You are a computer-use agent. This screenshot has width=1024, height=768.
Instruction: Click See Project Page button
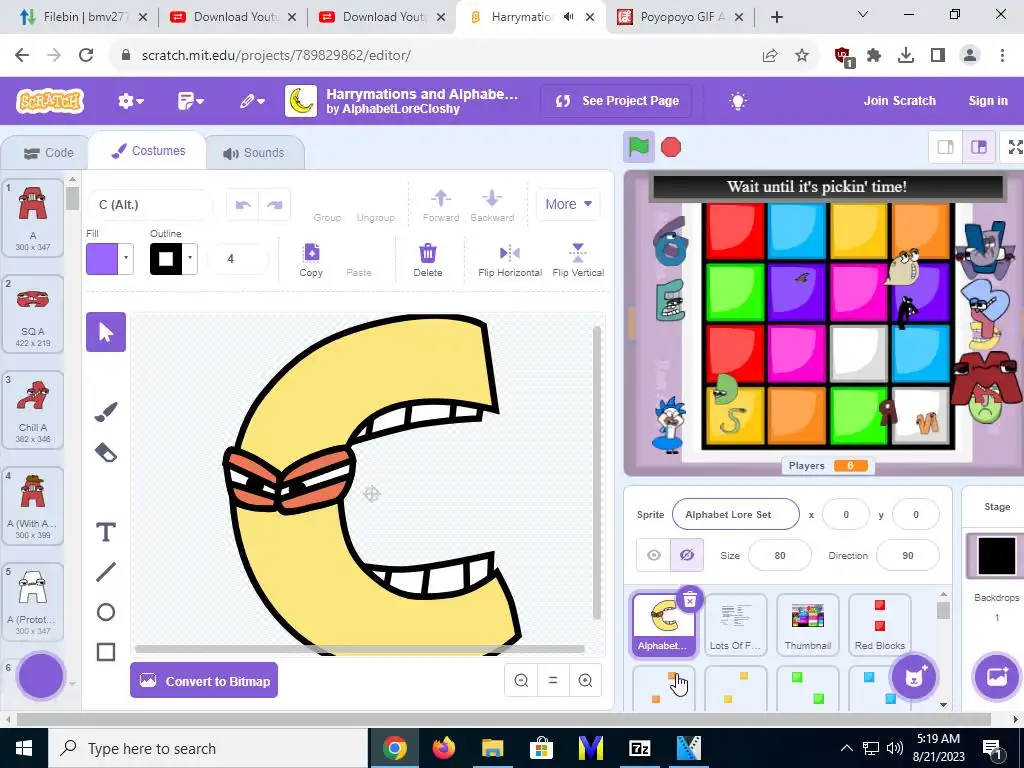coord(617,101)
